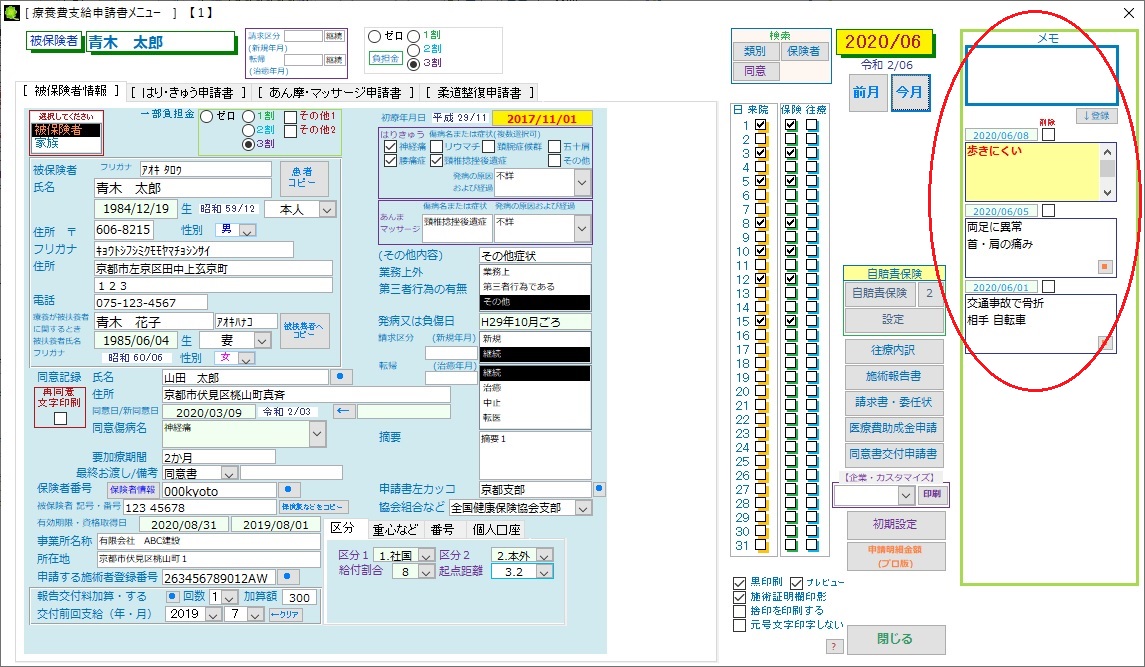The width and height of the screenshot is (1145, 667).
Task: Click the 電話 field showing 075-123-4567
Action: click(x=150, y=302)
